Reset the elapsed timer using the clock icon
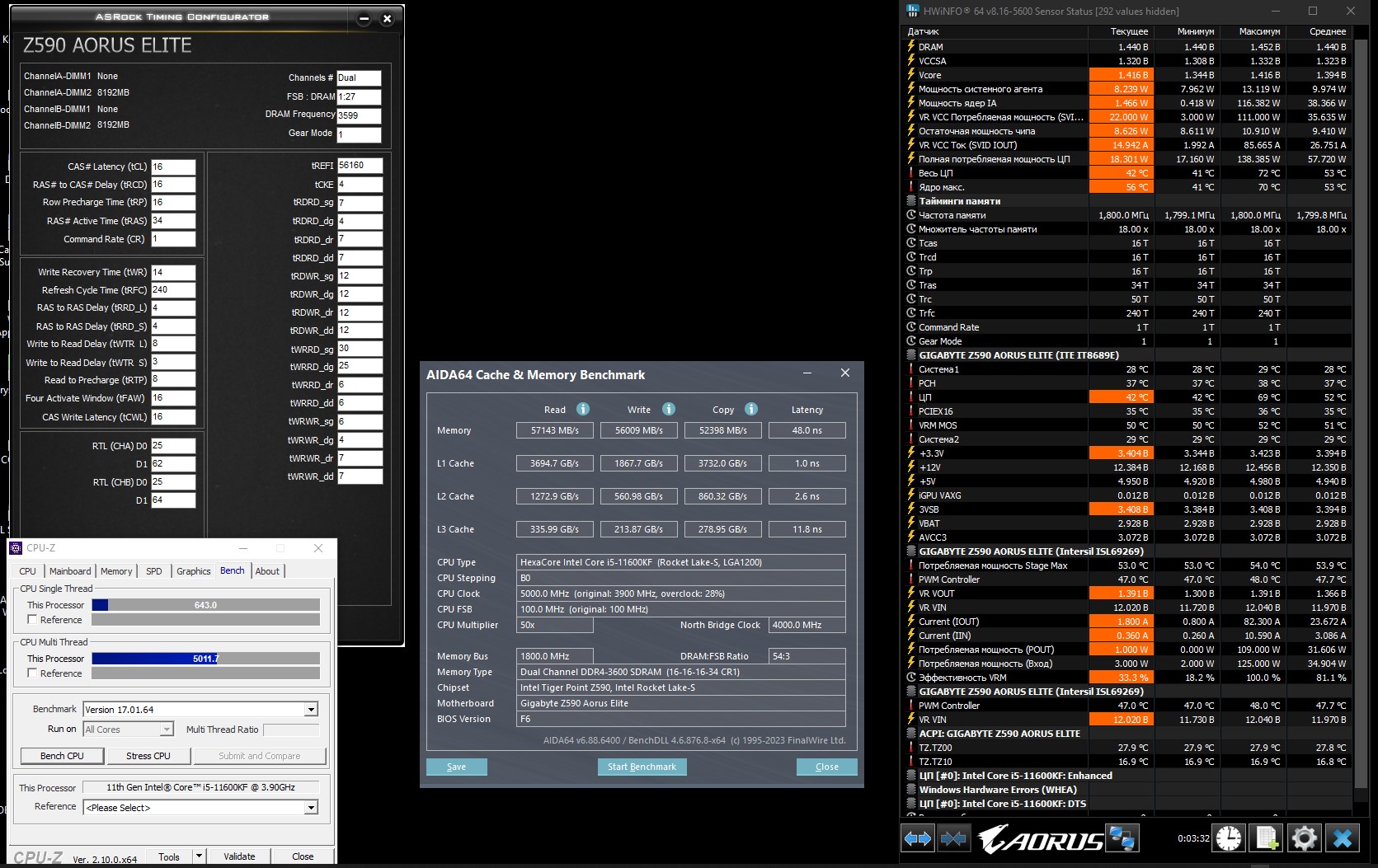This screenshot has width=1378, height=868. pos(1229,839)
